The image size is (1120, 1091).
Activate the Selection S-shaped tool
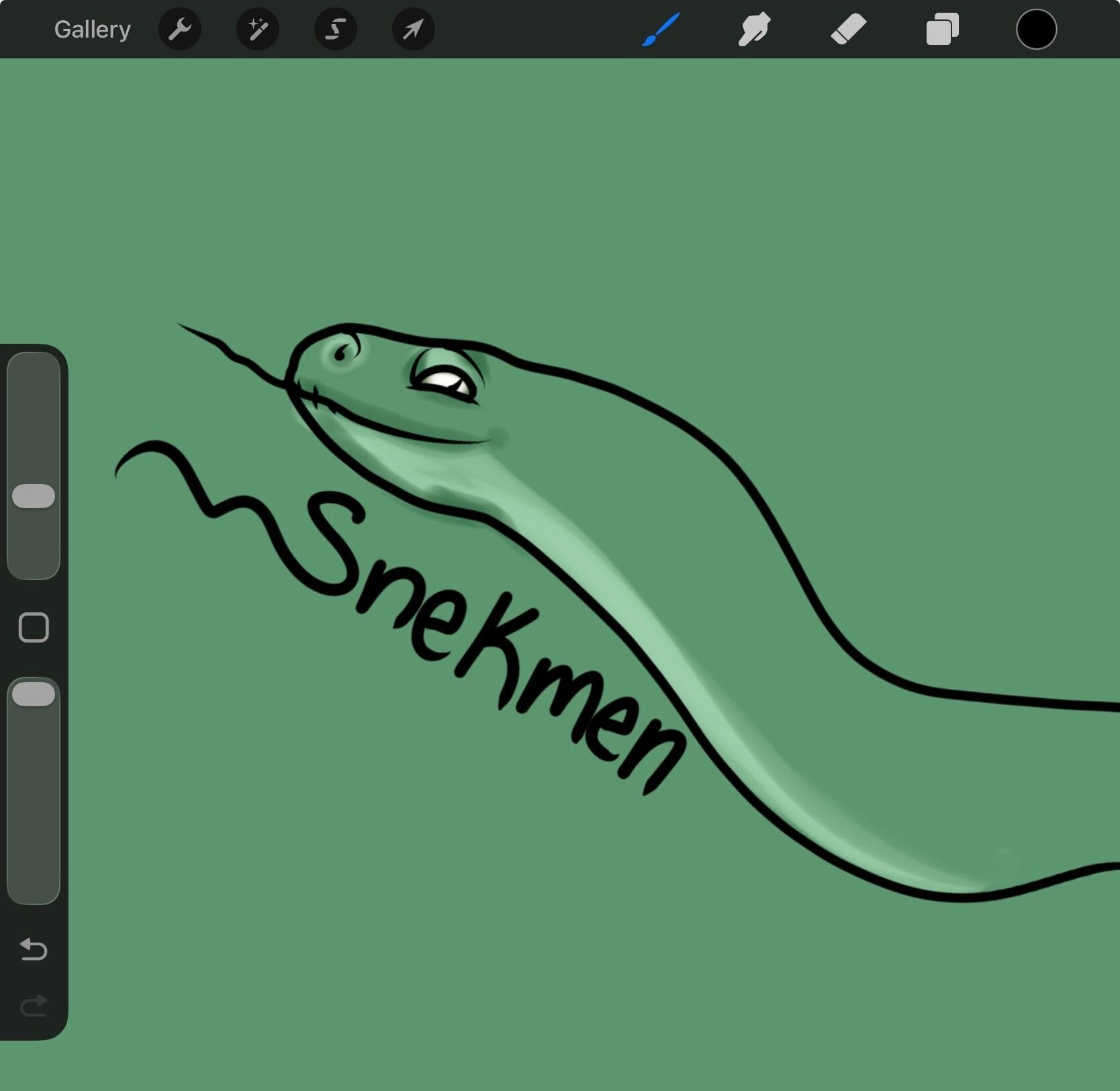pyautogui.click(x=336, y=30)
